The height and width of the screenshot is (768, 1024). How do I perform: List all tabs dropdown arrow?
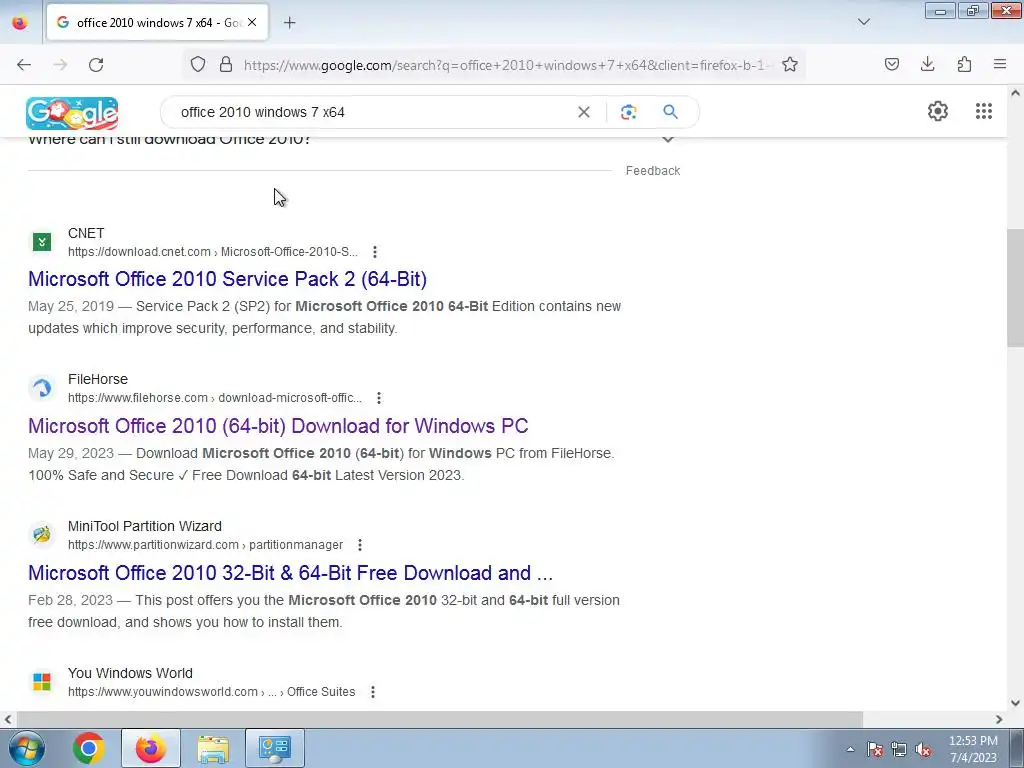864,22
